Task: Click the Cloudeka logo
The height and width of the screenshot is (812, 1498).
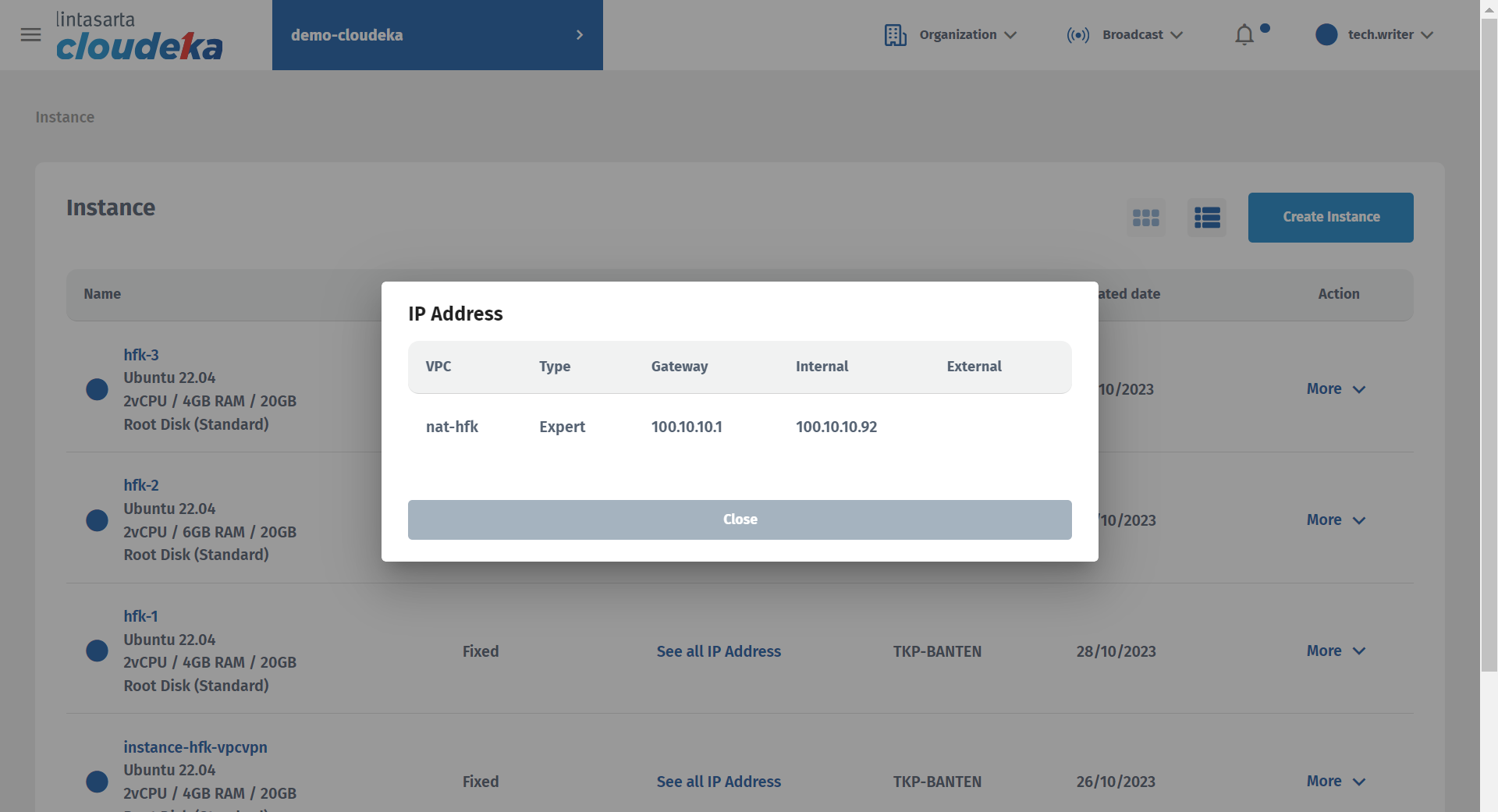Action: pyautogui.click(x=139, y=37)
